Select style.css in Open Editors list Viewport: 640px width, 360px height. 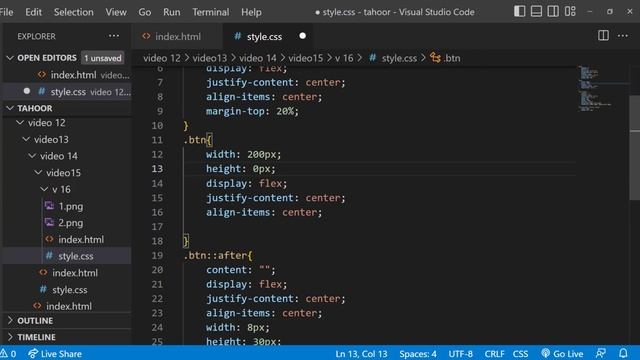click(67, 91)
